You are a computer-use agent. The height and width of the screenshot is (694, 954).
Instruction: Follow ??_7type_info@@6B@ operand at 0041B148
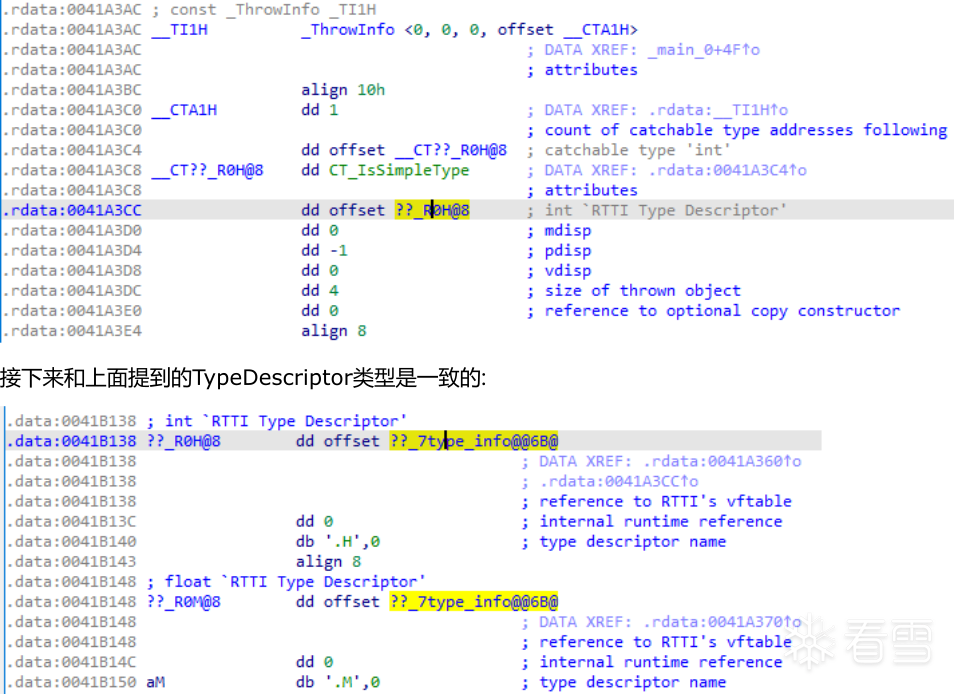(x=474, y=602)
